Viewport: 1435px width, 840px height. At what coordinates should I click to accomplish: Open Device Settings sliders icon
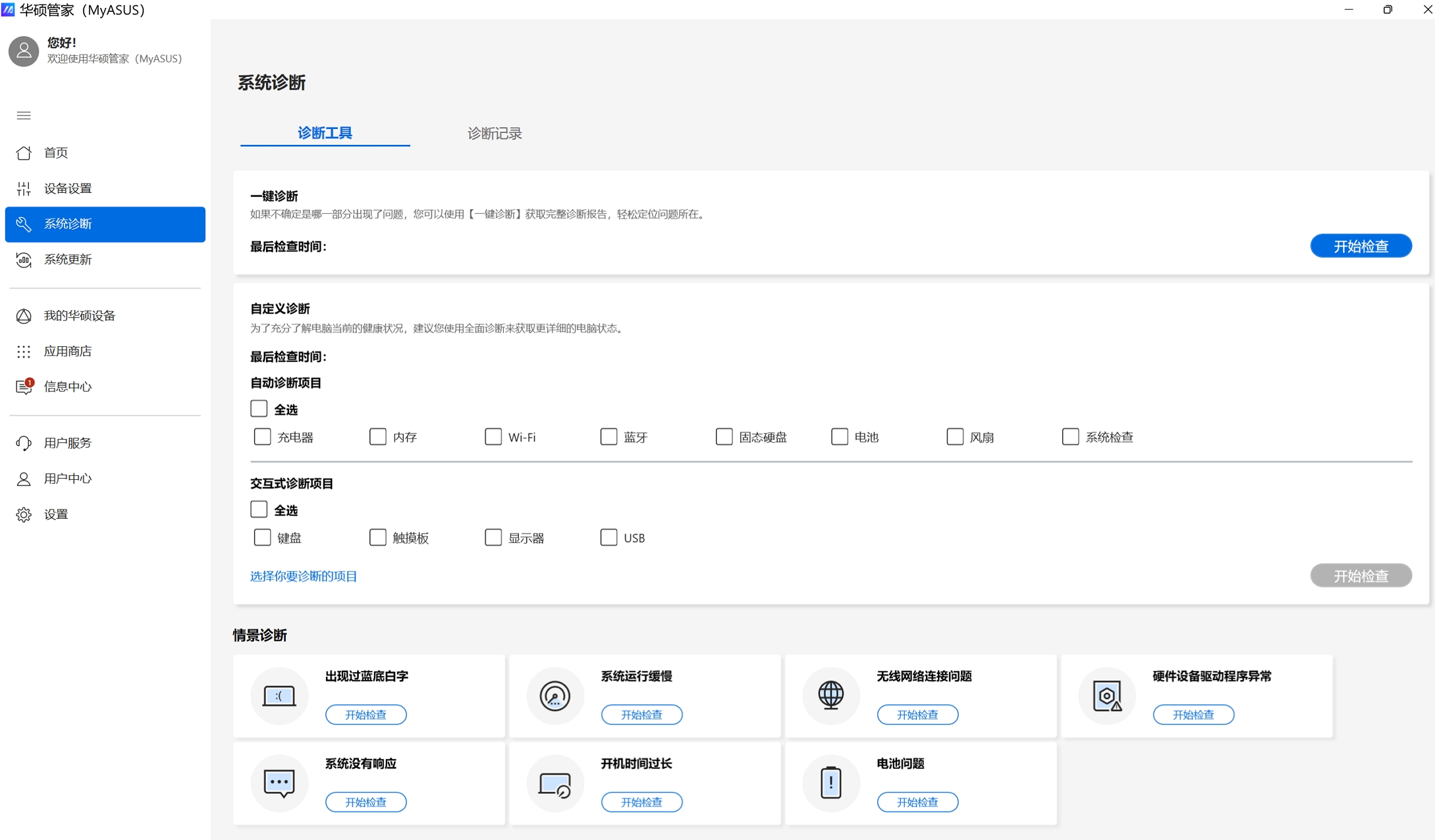(24, 188)
